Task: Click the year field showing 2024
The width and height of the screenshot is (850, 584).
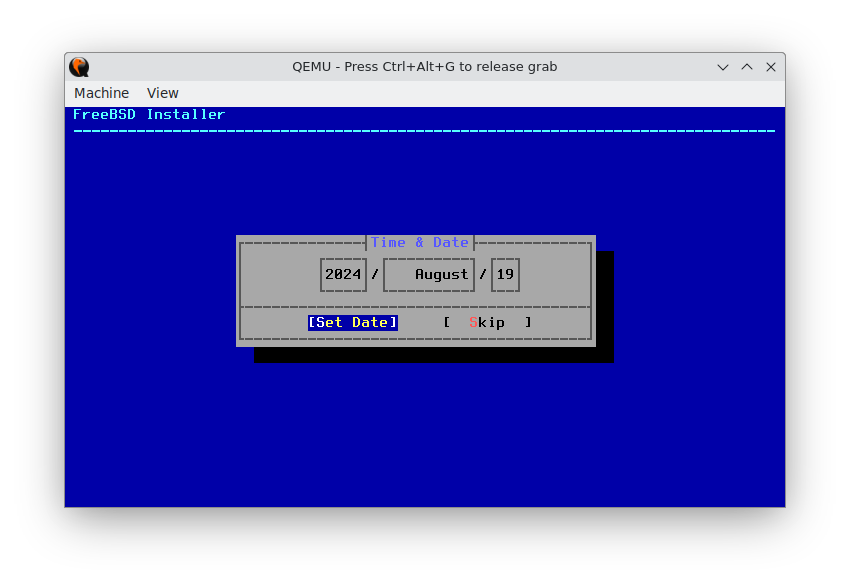Action: [343, 274]
